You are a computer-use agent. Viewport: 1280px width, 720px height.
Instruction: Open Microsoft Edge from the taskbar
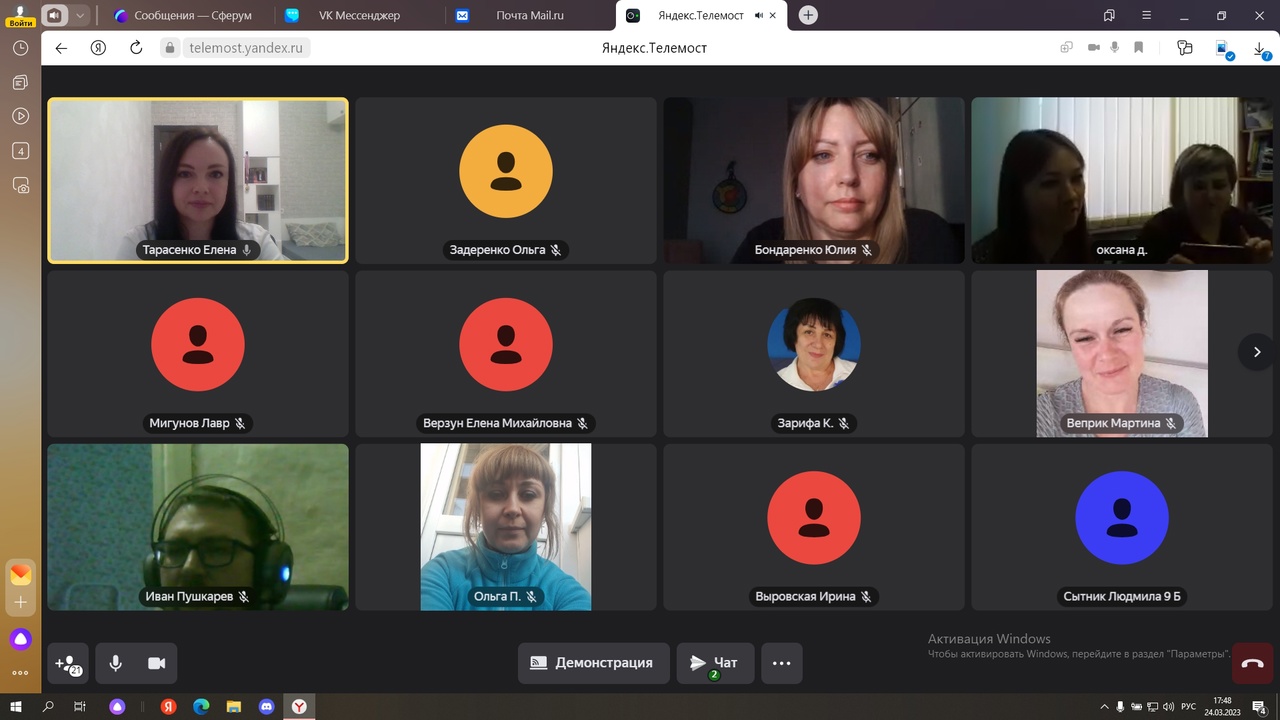click(201, 706)
